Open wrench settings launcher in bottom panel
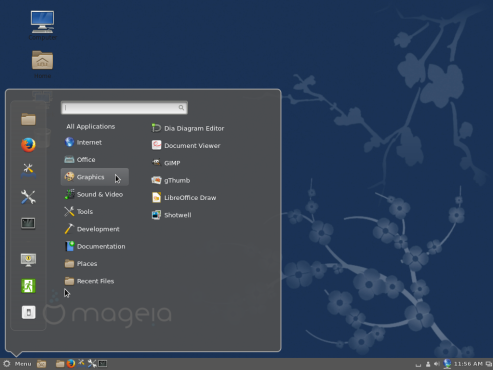 point(92,363)
